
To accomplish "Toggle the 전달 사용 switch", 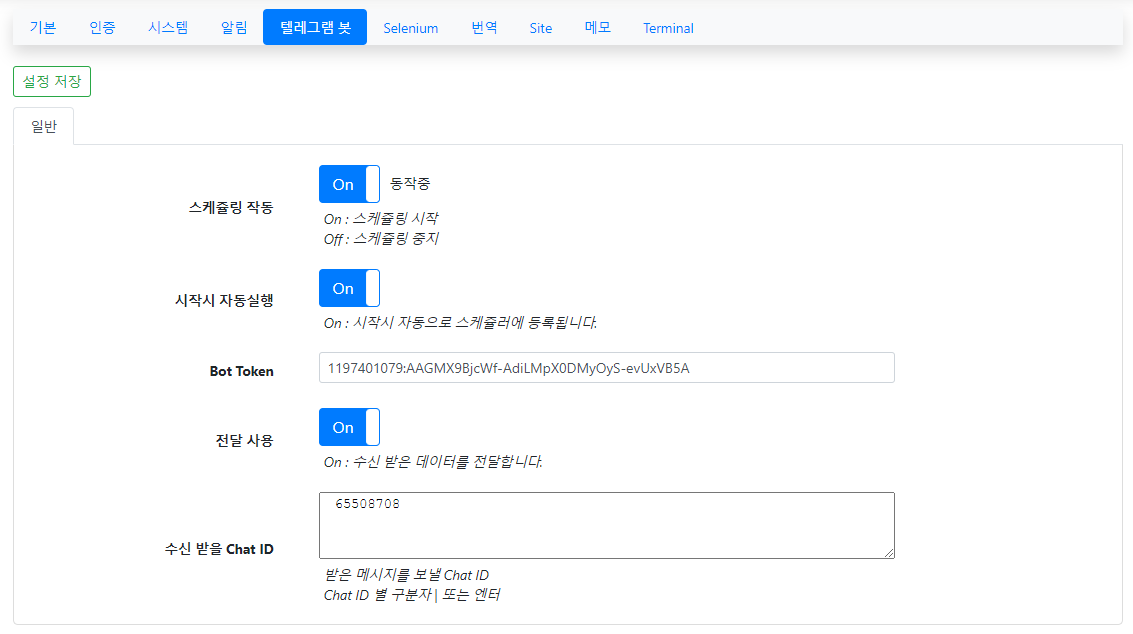I will [349, 427].
